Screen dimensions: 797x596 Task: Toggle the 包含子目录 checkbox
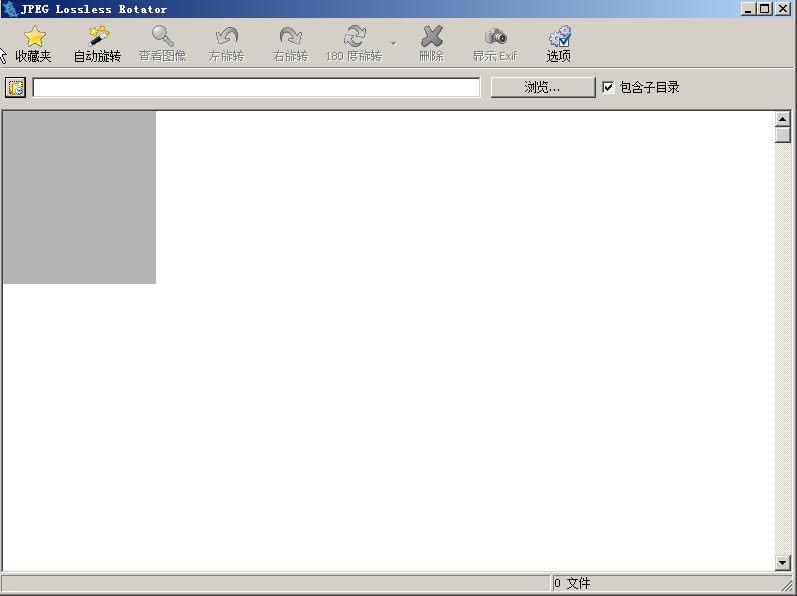608,87
